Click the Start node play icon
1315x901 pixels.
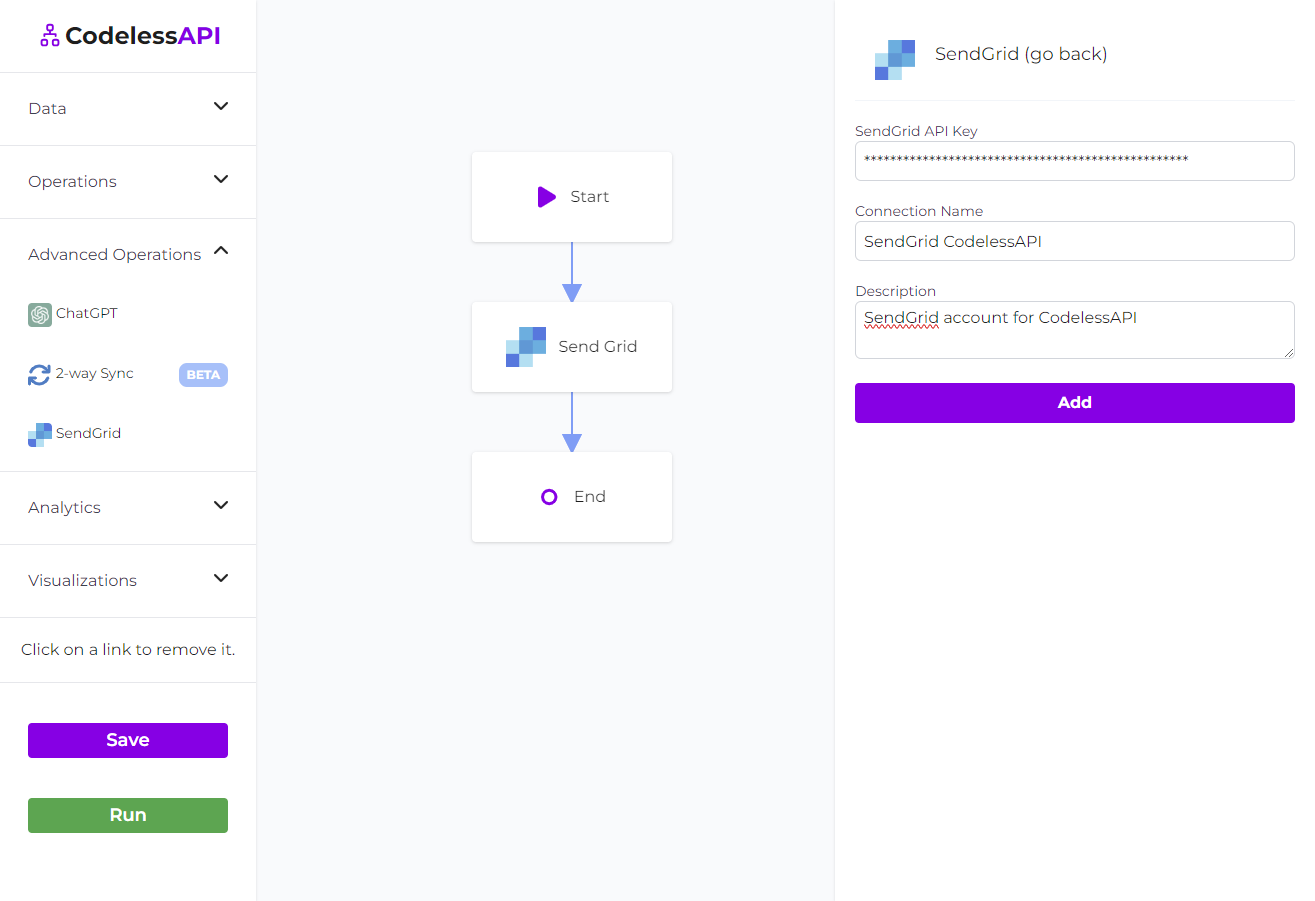pyautogui.click(x=546, y=197)
